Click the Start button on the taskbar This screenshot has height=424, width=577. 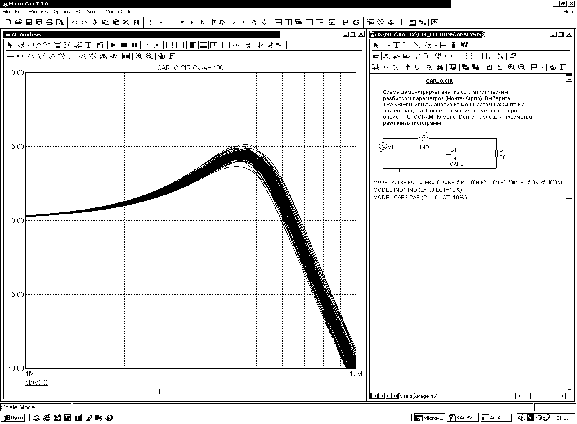13,417
